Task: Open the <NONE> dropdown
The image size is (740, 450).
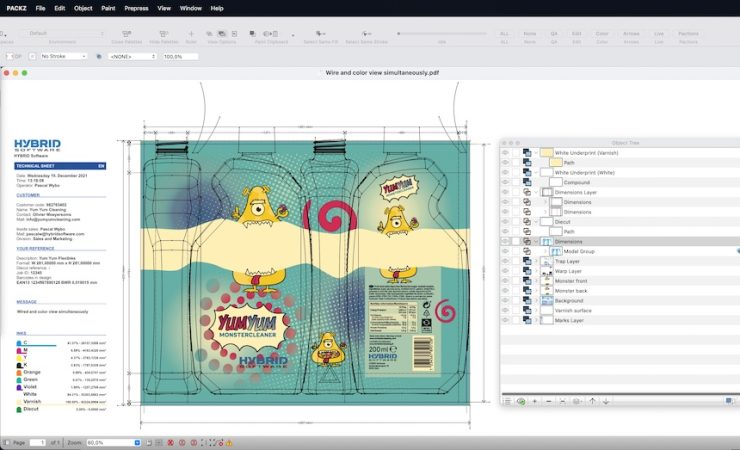Action: click(x=132, y=56)
